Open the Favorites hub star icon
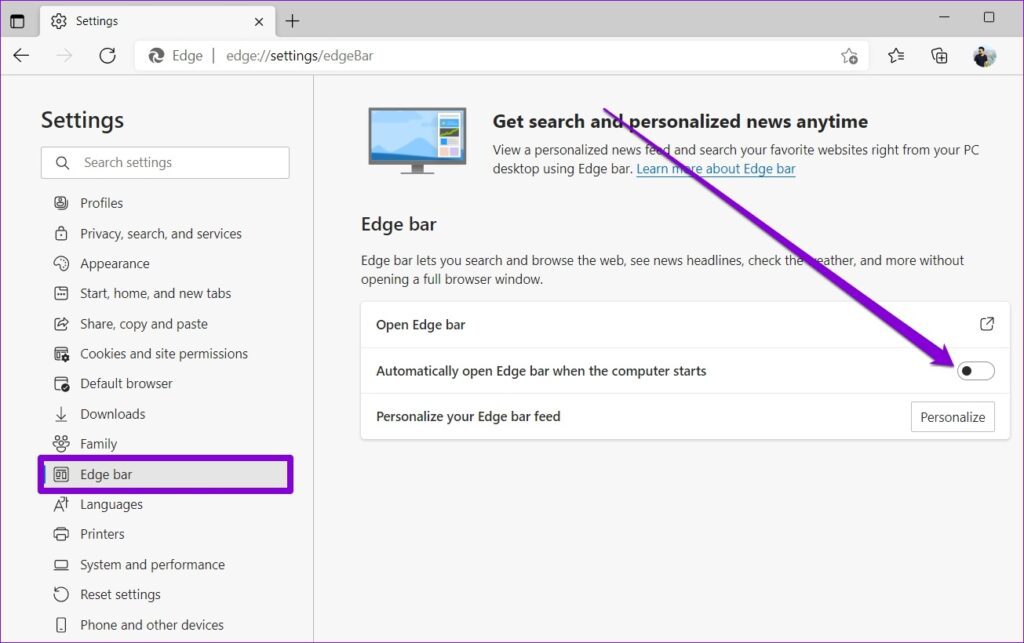Screen dimensions: 1024x643 pos(895,56)
